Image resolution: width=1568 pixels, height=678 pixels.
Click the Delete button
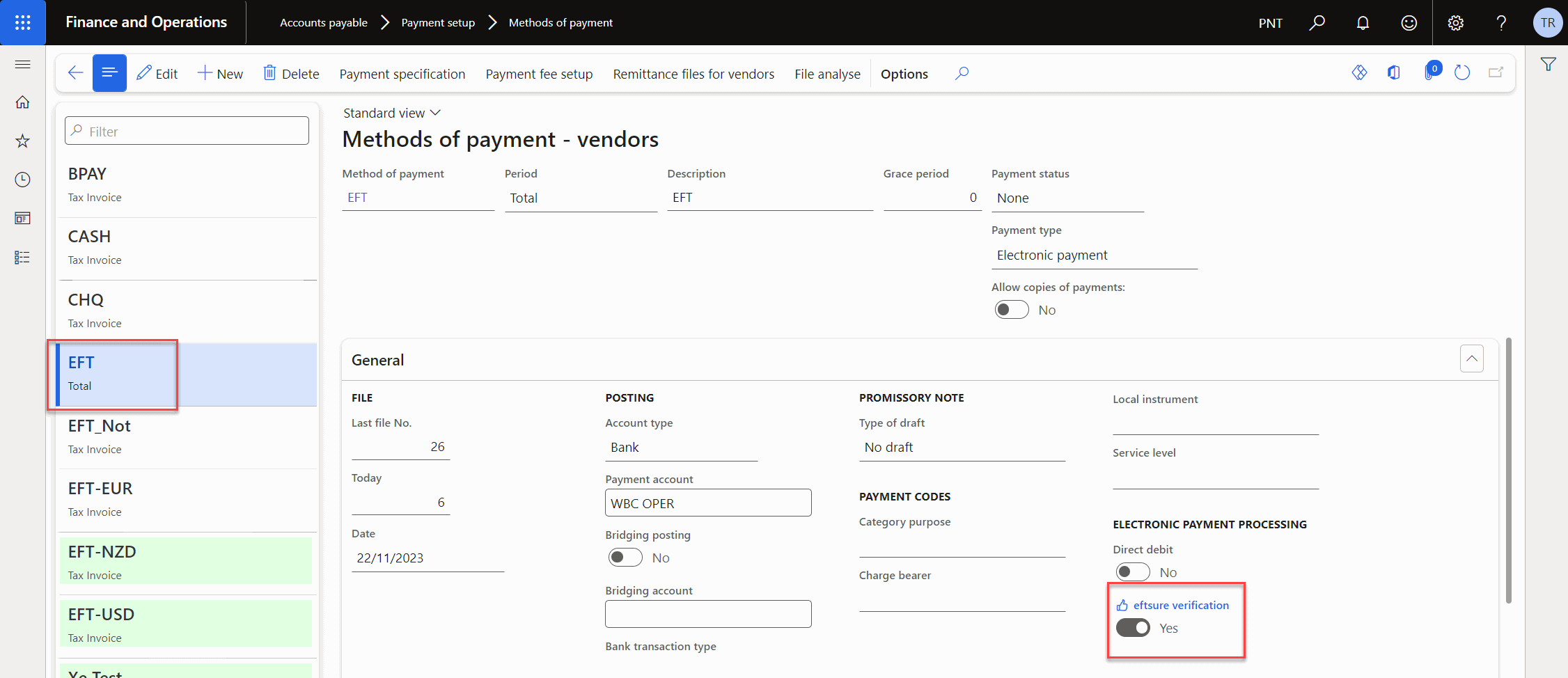(x=291, y=74)
